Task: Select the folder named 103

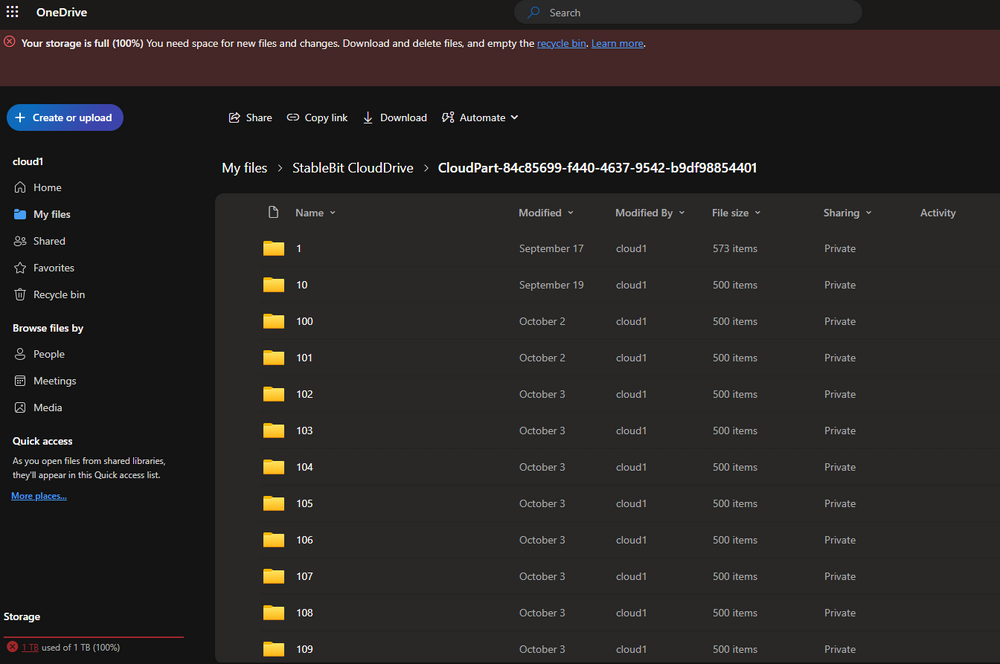Action: point(305,430)
